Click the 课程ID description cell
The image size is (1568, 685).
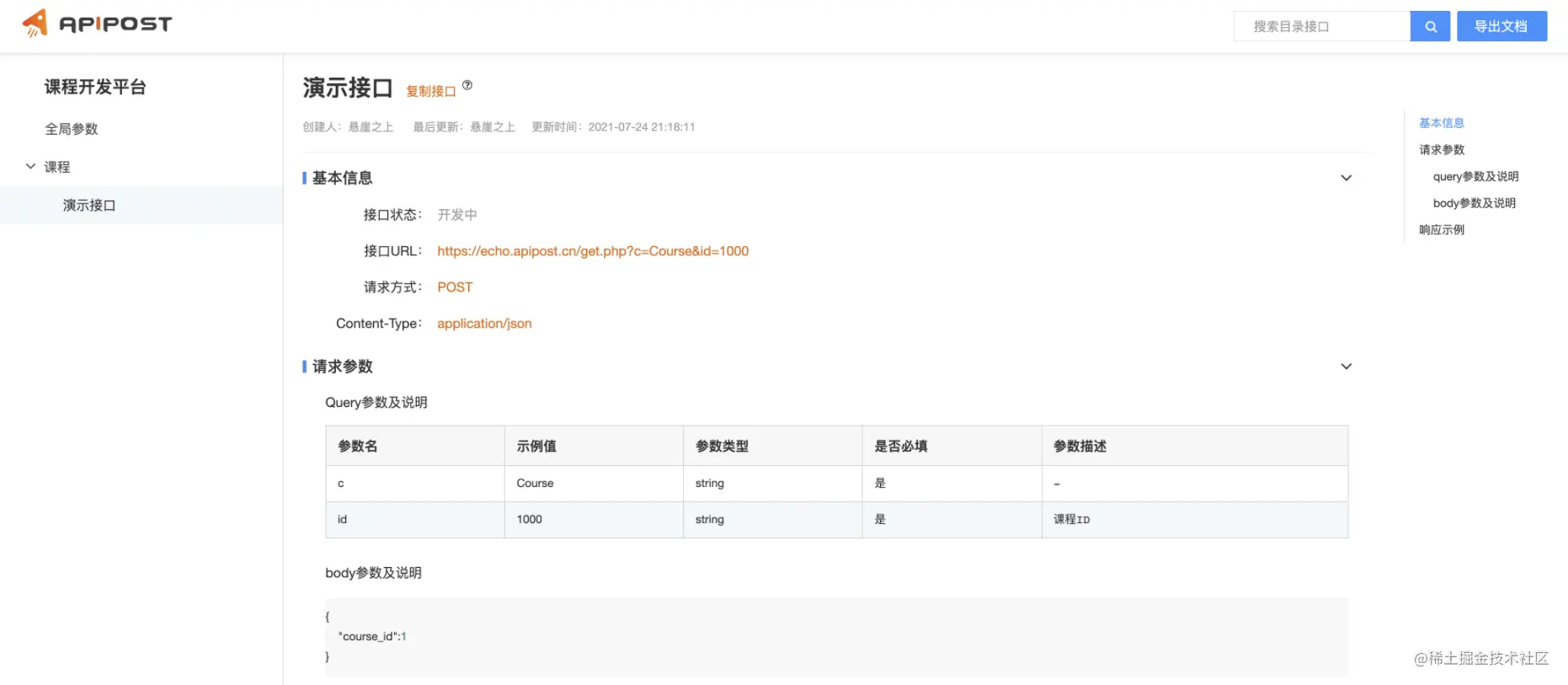click(1194, 520)
